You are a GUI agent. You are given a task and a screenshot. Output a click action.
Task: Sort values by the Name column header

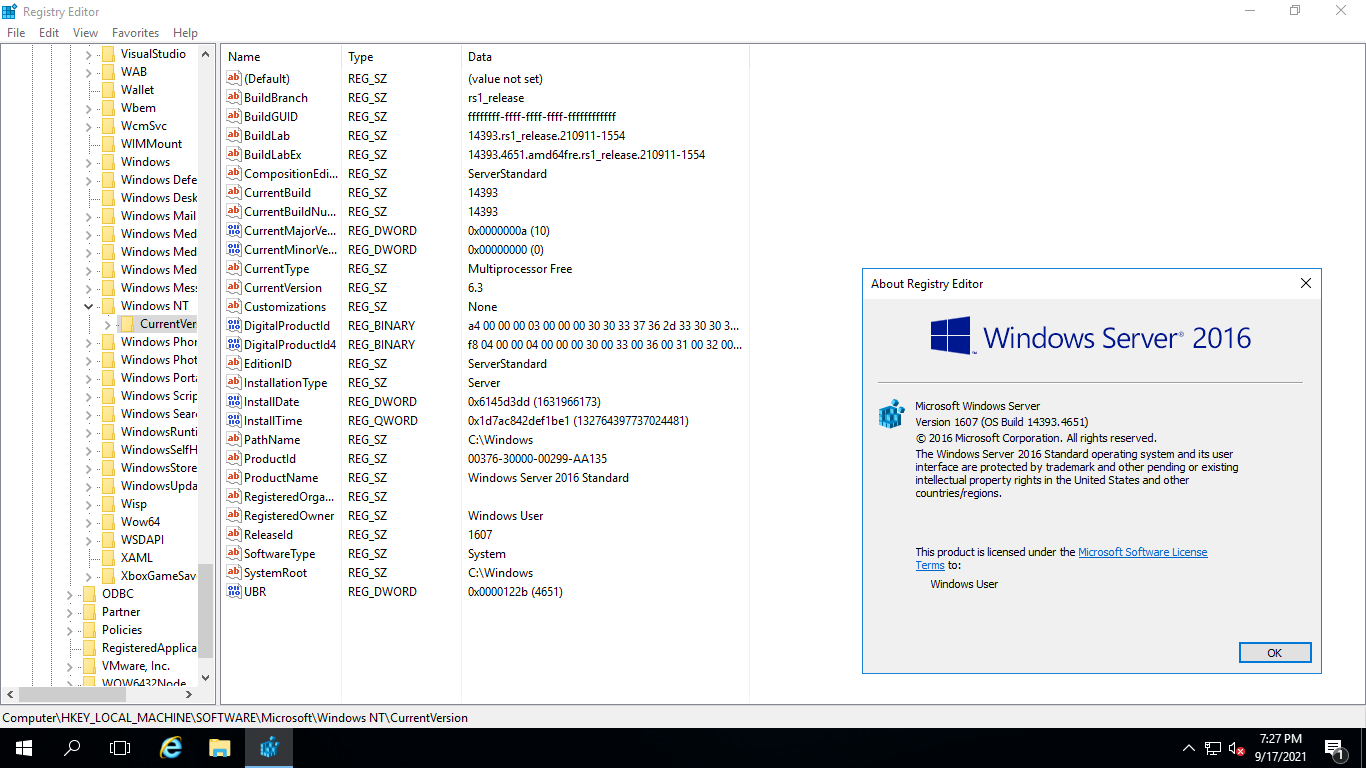pyautogui.click(x=281, y=57)
